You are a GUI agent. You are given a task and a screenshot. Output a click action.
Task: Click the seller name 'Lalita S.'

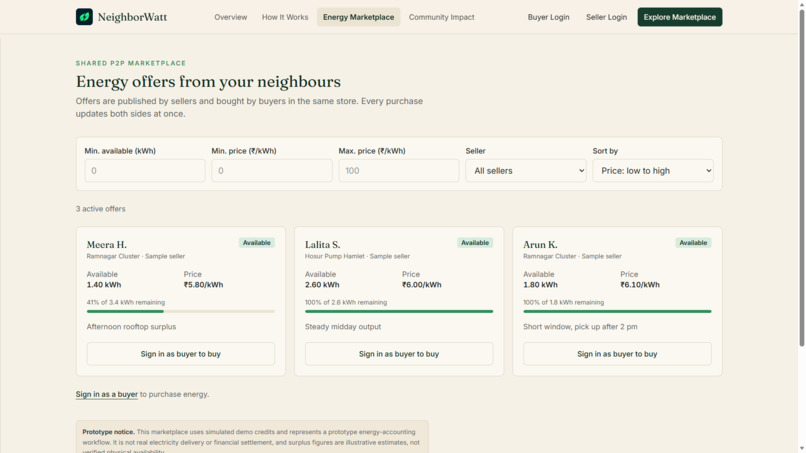(322, 245)
